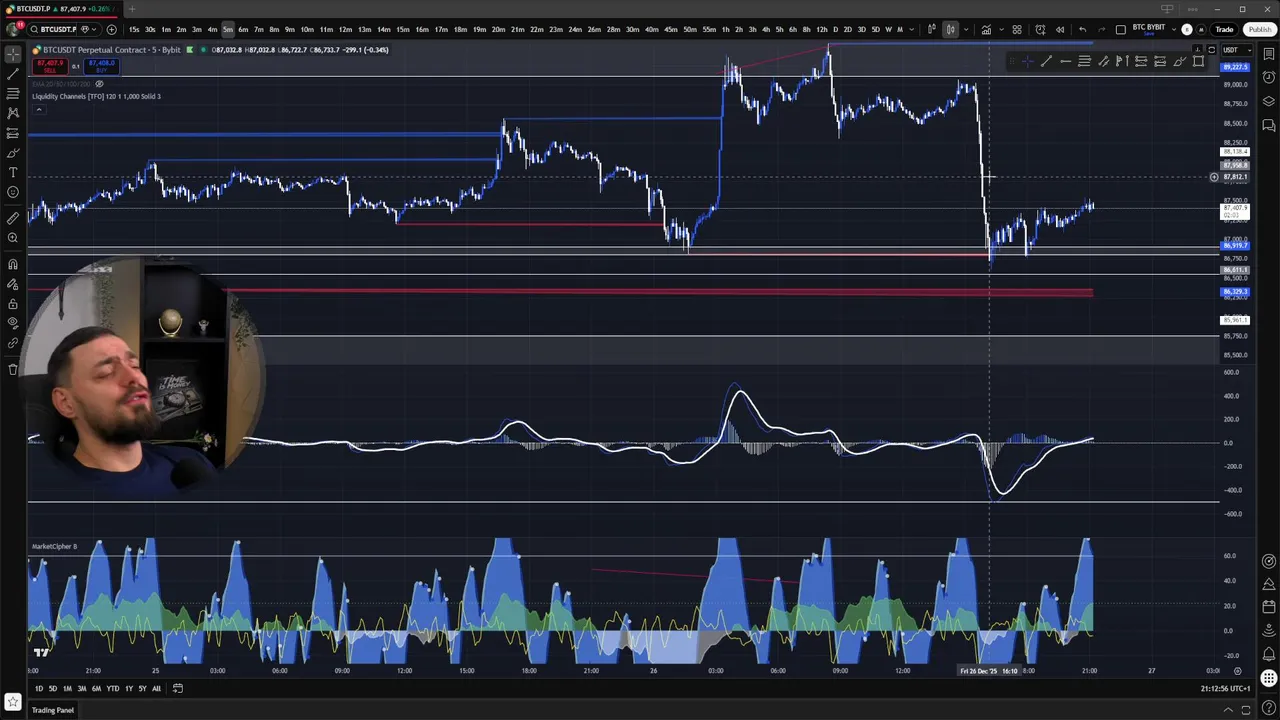Select the All date range

(156, 688)
